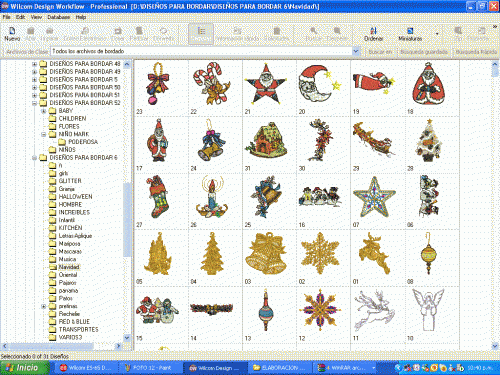This screenshot has width=500, height=375.
Task: Select the HALLOWEEN folder in the tree
Action: (75, 197)
